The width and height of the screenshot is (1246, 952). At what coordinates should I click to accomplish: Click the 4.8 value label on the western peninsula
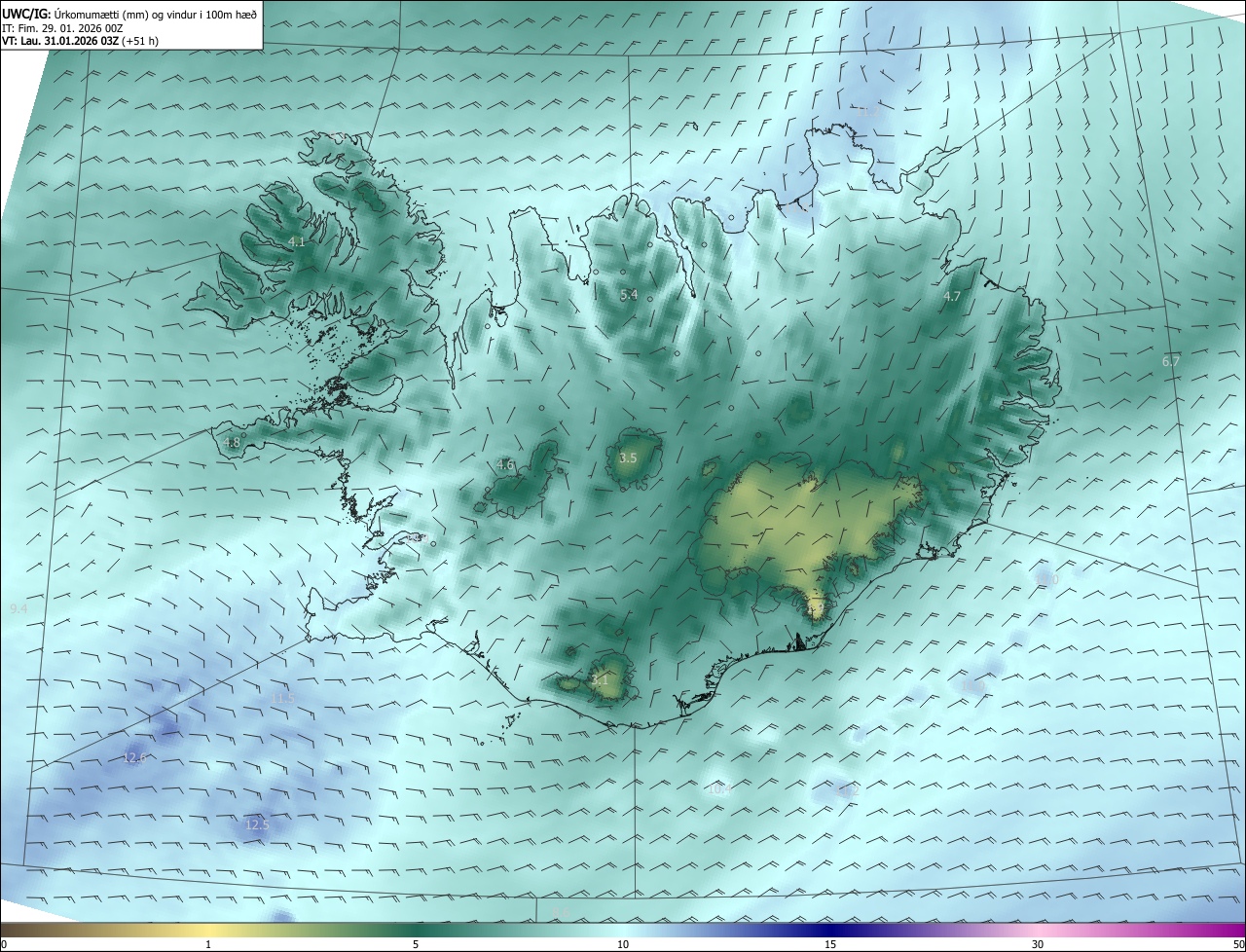click(x=232, y=442)
